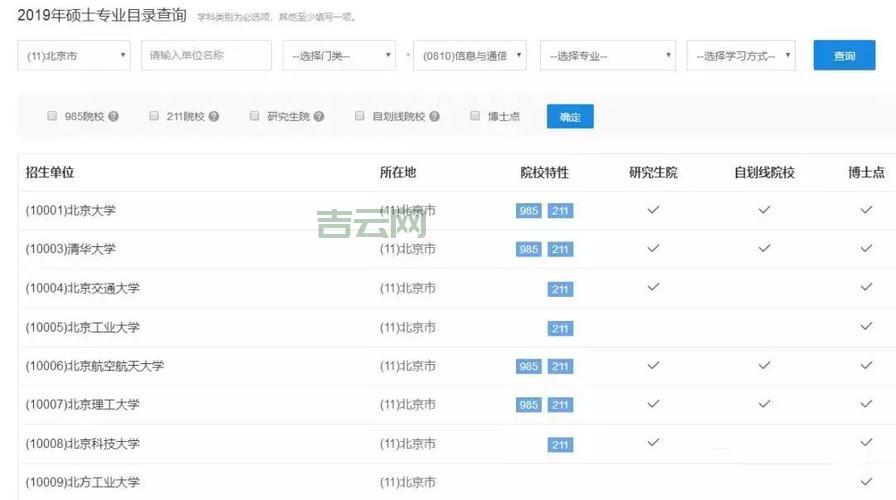Viewport: 896px width, 500px height.
Task: Click the 211 badge in the 北京工业大学 row
Action: [560, 329]
